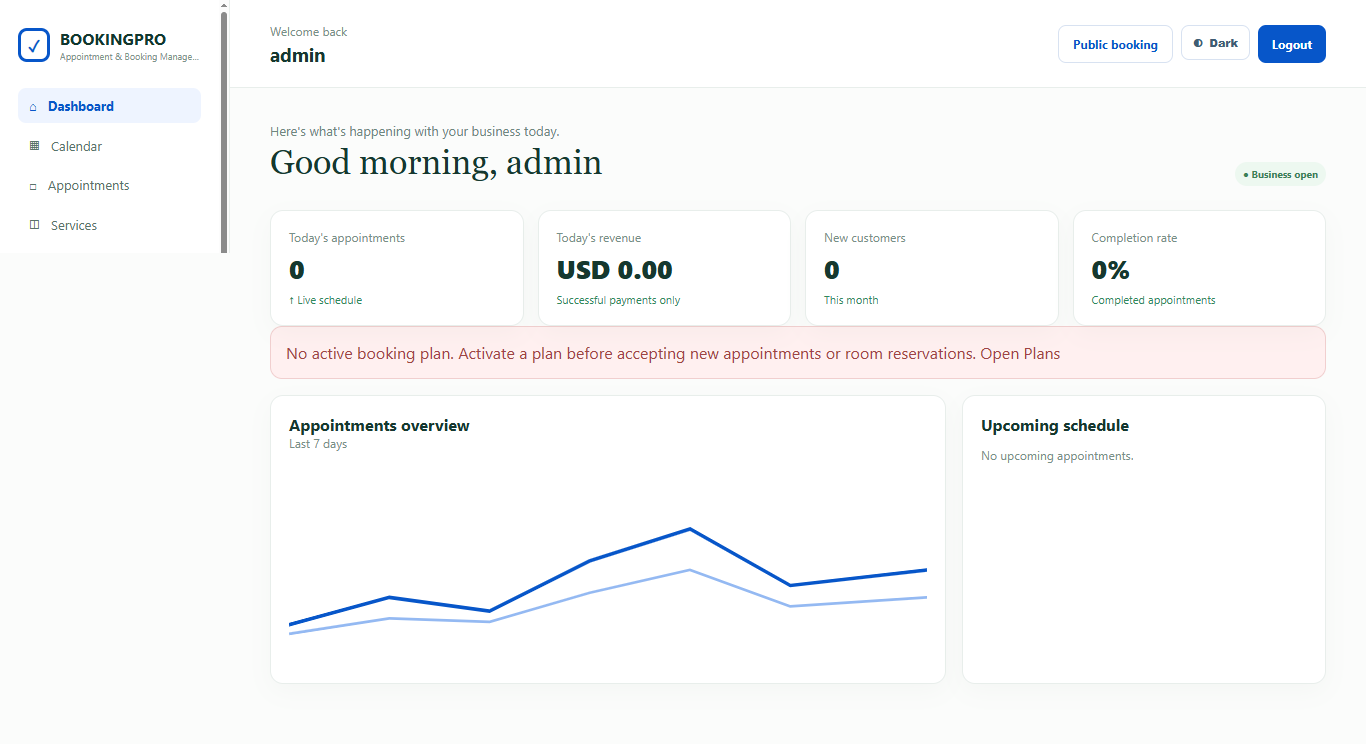Log out using the Logout button

pyautogui.click(x=1291, y=44)
